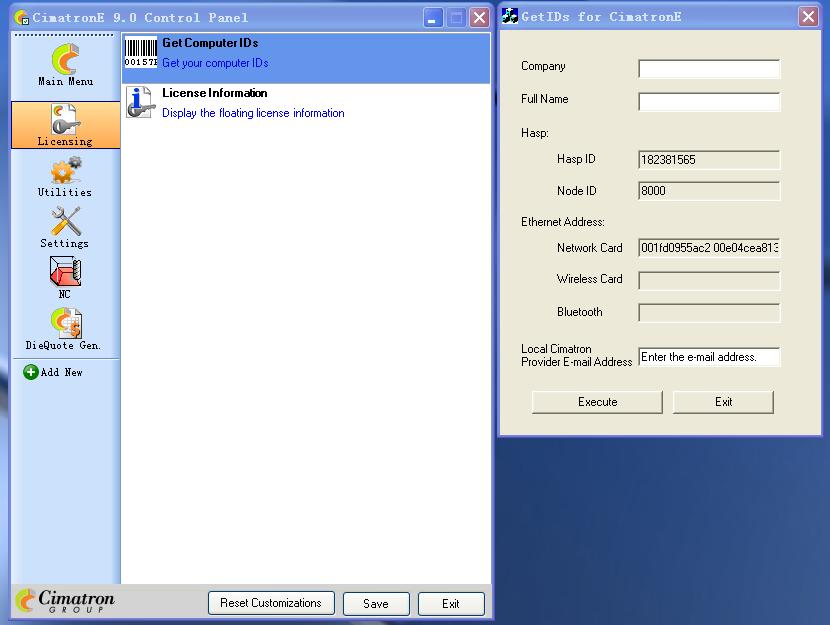Click the Wireless Card field
Image resolution: width=830 pixels, height=625 pixels.
[x=709, y=280]
